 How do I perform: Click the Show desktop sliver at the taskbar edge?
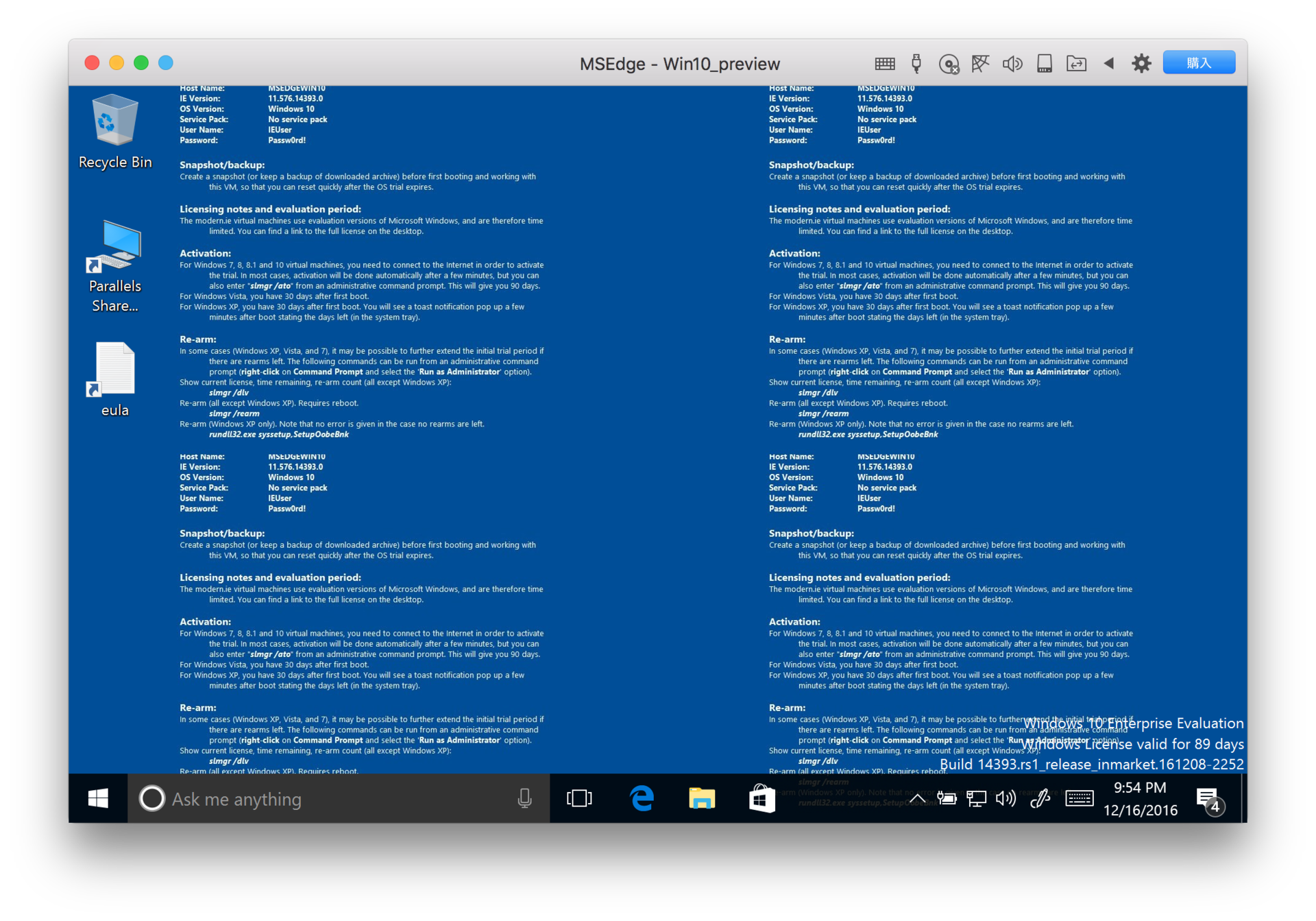pyautogui.click(x=1243, y=798)
